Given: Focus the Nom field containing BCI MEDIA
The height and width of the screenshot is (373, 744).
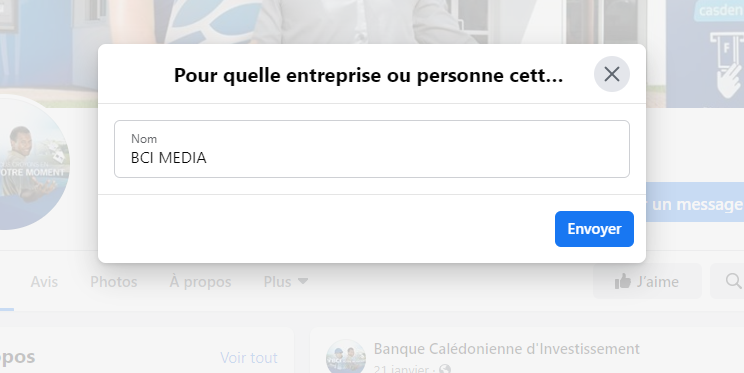Looking at the screenshot, I should click(372, 149).
